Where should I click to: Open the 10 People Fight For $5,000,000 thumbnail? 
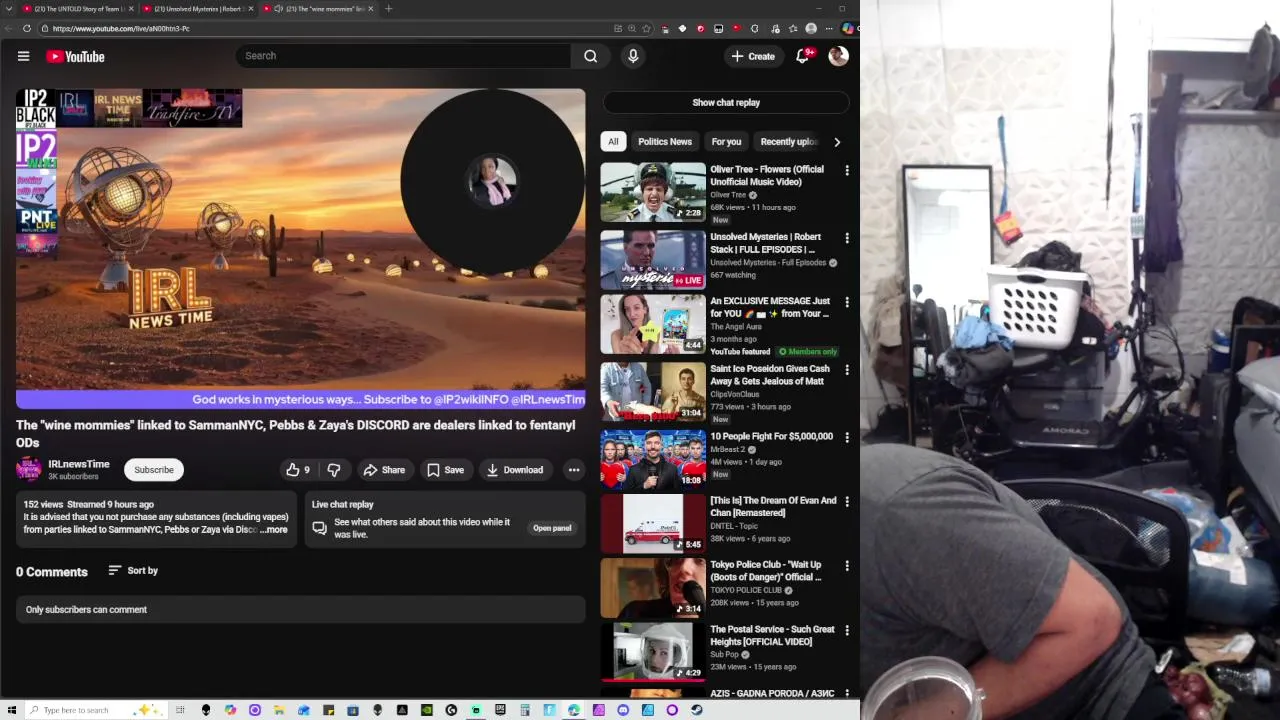[653, 459]
